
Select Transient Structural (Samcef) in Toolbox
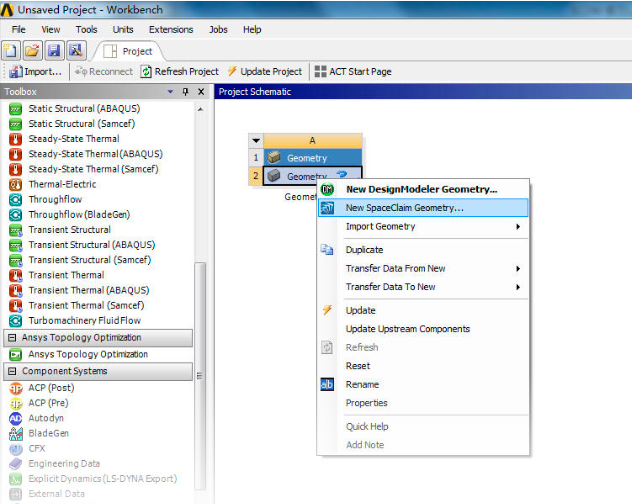click(89, 260)
